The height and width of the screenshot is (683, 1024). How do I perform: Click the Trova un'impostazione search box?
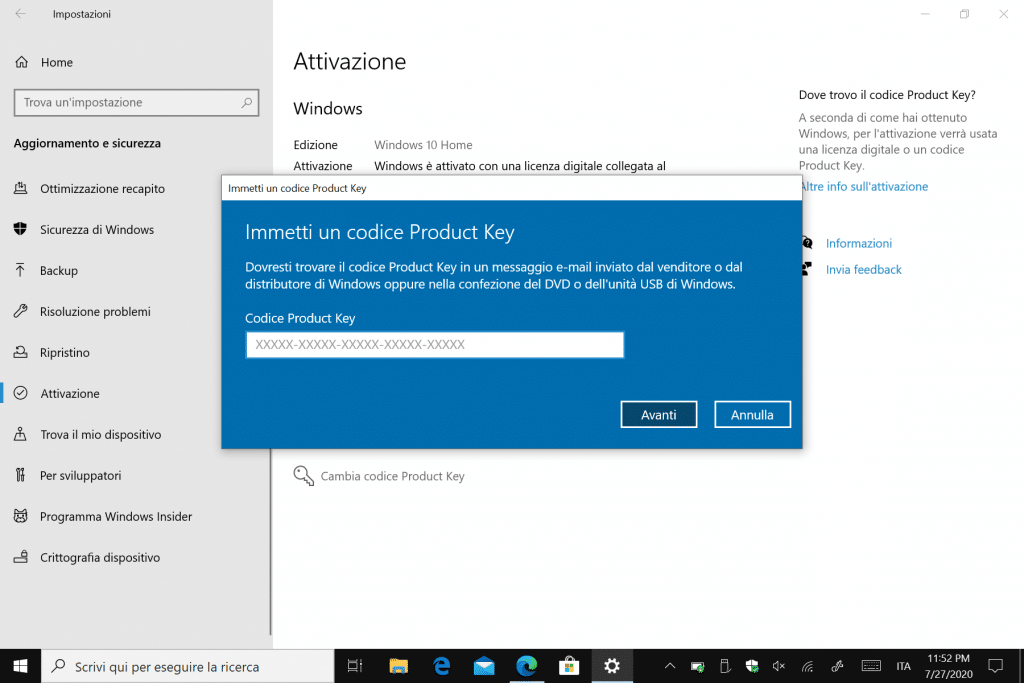(128, 102)
